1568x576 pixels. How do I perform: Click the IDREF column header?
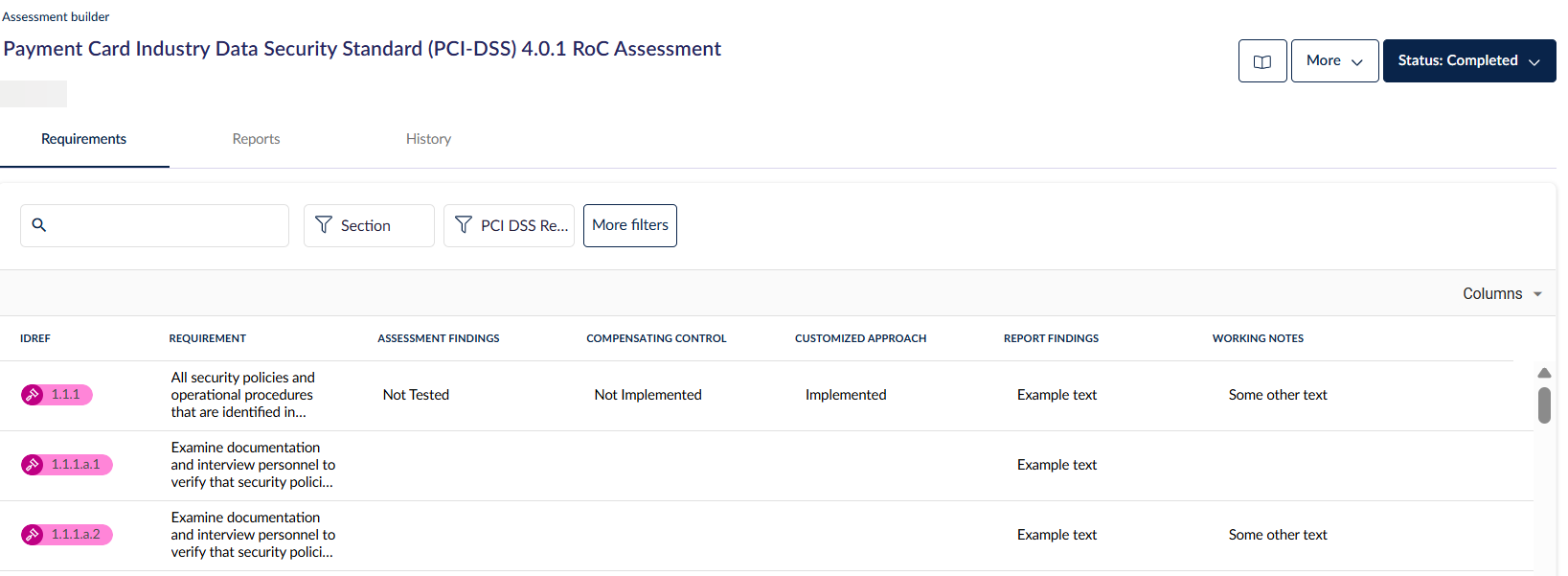pyautogui.click(x=35, y=338)
